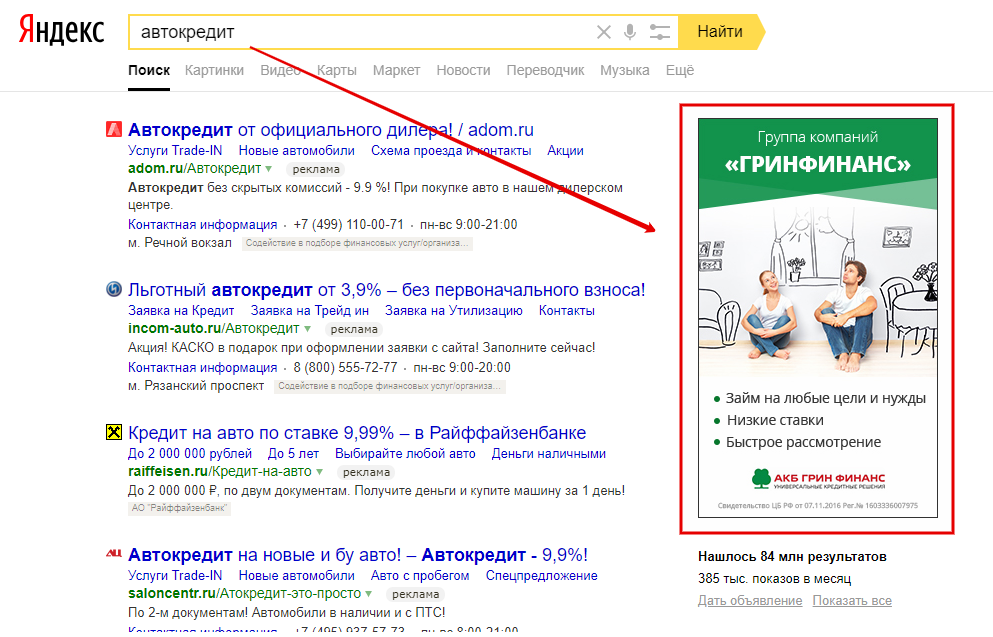Click the adom.ru red favicon

(113, 129)
